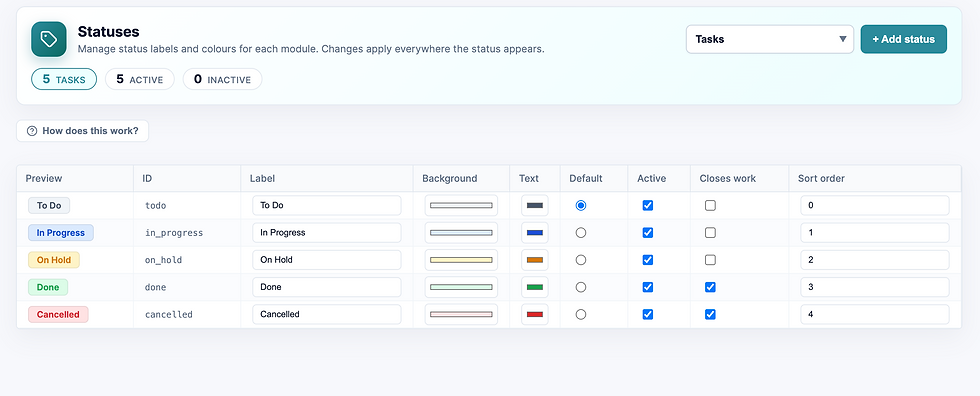Click sort order field showing 0
Viewport: 980px width, 396px height.
click(x=875, y=205)
